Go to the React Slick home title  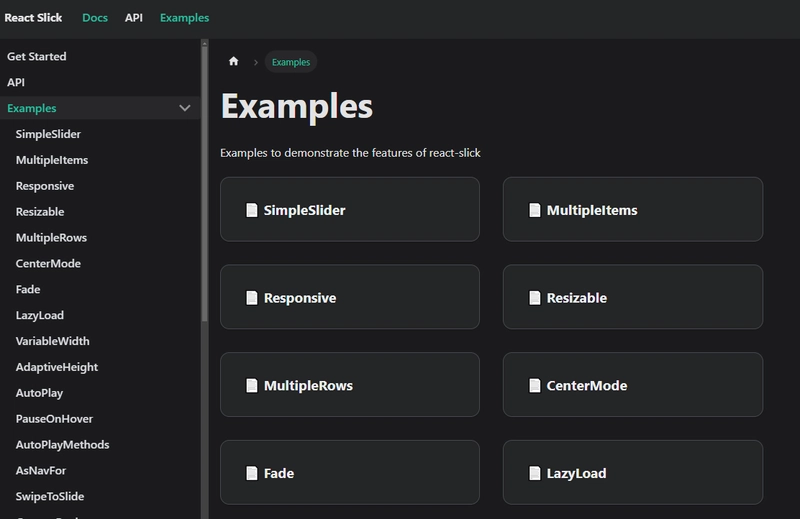(x=33, y=18)
